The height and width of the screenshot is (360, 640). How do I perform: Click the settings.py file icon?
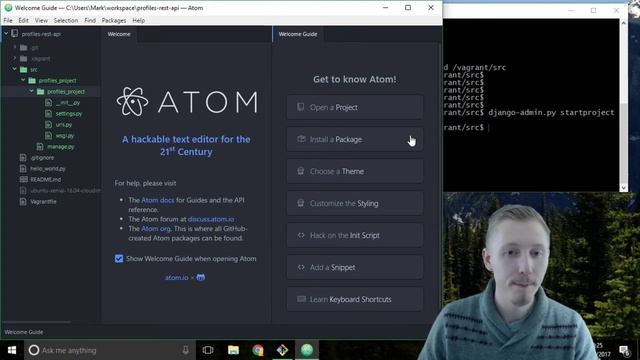pos(48,113)
